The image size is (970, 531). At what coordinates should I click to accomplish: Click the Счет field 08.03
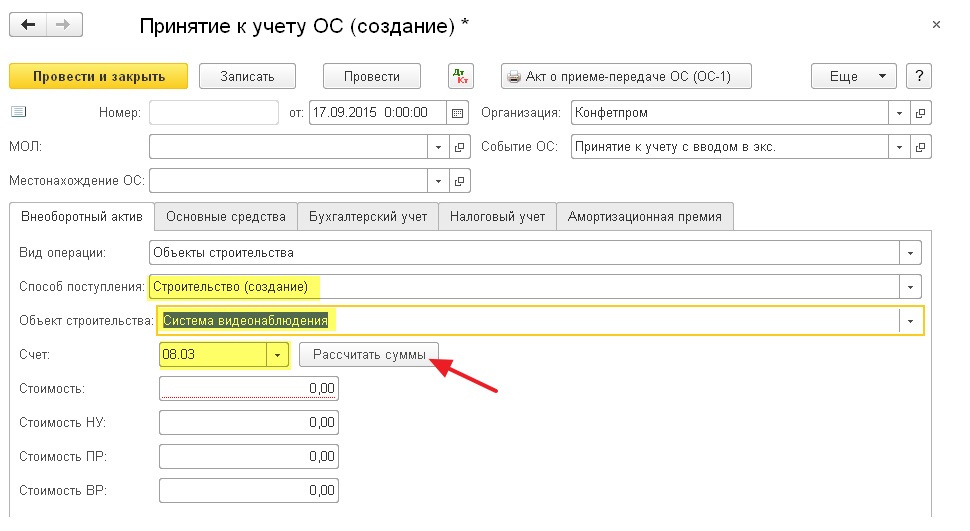point(213,355)
